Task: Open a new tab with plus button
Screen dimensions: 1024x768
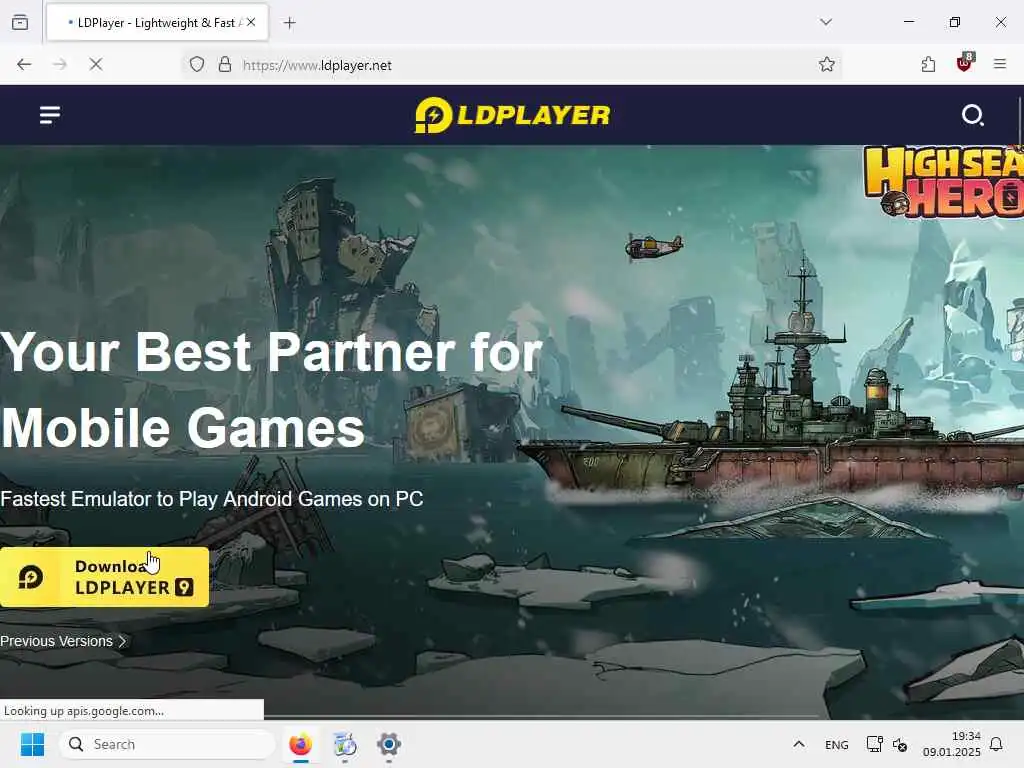Action: coord(290,23)
